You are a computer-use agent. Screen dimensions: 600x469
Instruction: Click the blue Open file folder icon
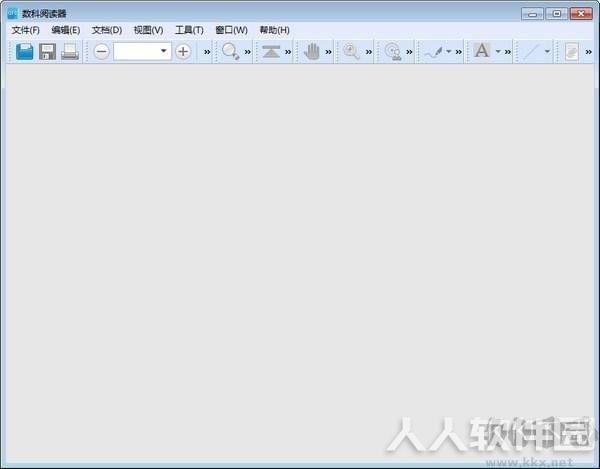[x=24, y=52]
